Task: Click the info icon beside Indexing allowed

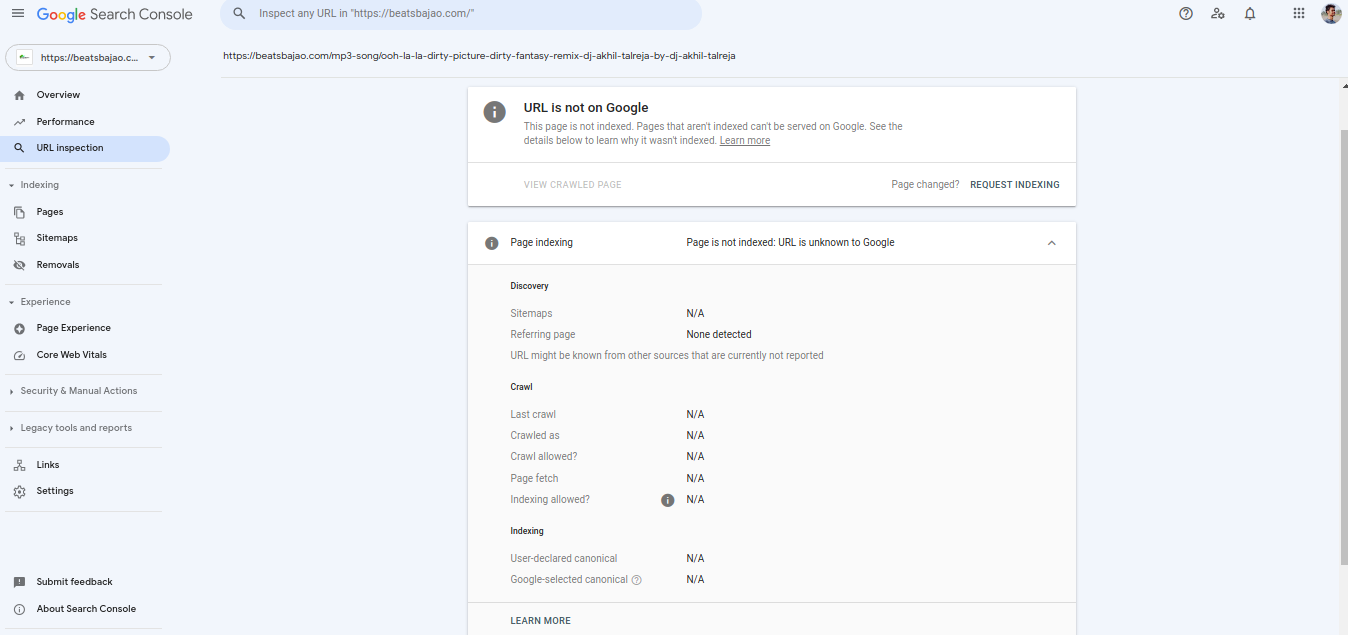Action: click(x=668, y=500)
